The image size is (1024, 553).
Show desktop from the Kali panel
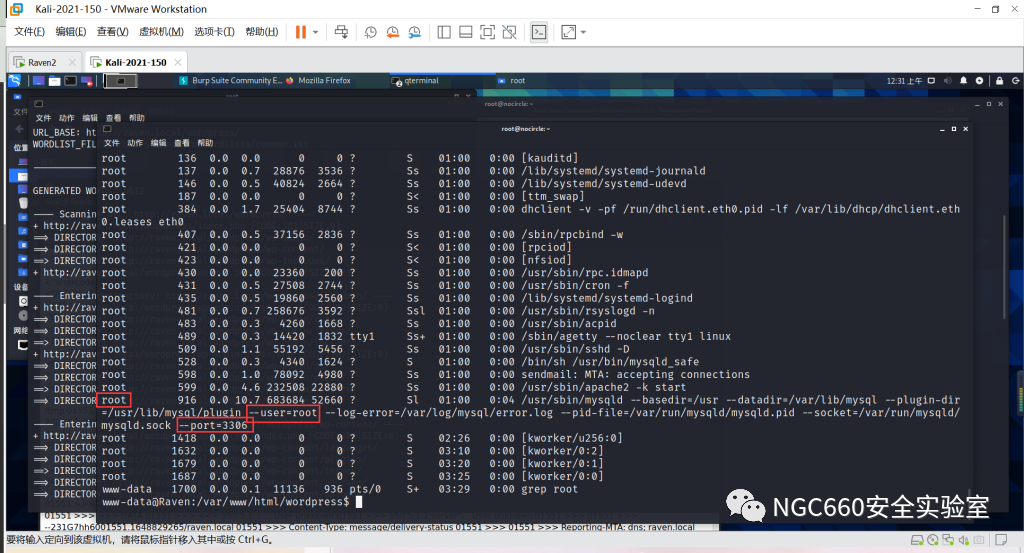click(39, 81)
